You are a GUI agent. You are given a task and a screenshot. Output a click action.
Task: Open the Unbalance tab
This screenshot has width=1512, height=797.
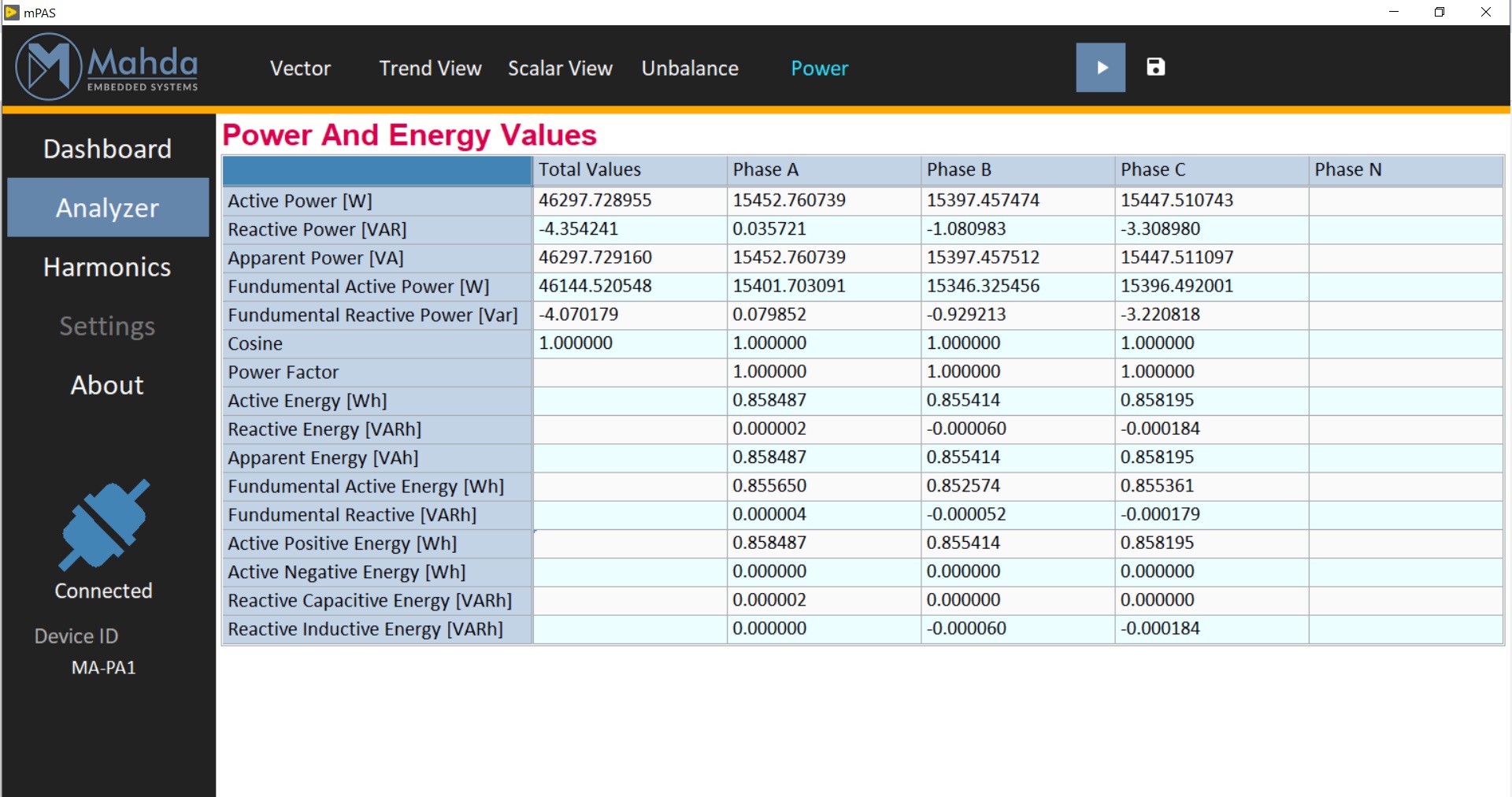pyautogui.click(x=690, y=69)
